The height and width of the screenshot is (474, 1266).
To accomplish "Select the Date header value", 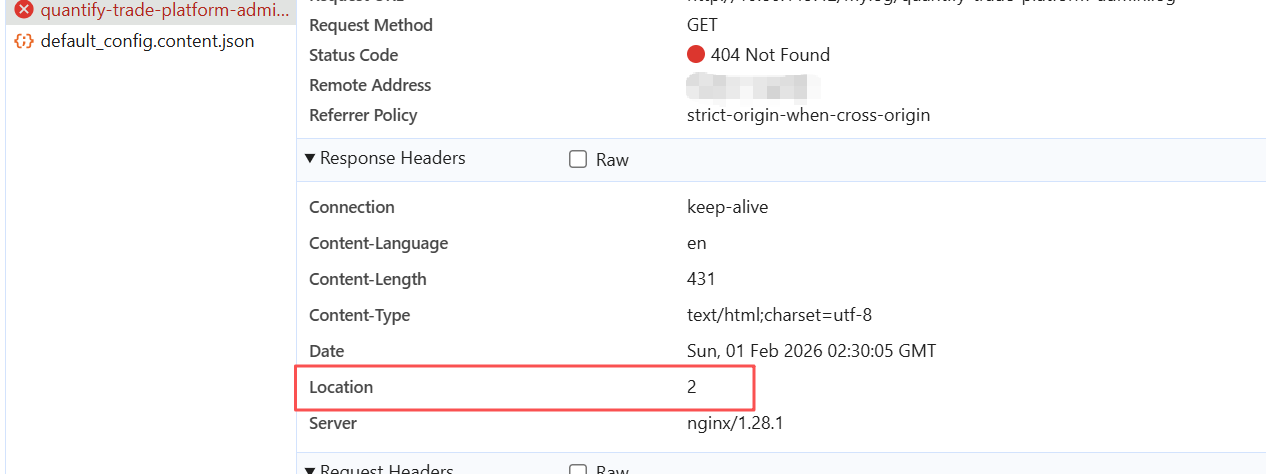I will click(811, 351).
